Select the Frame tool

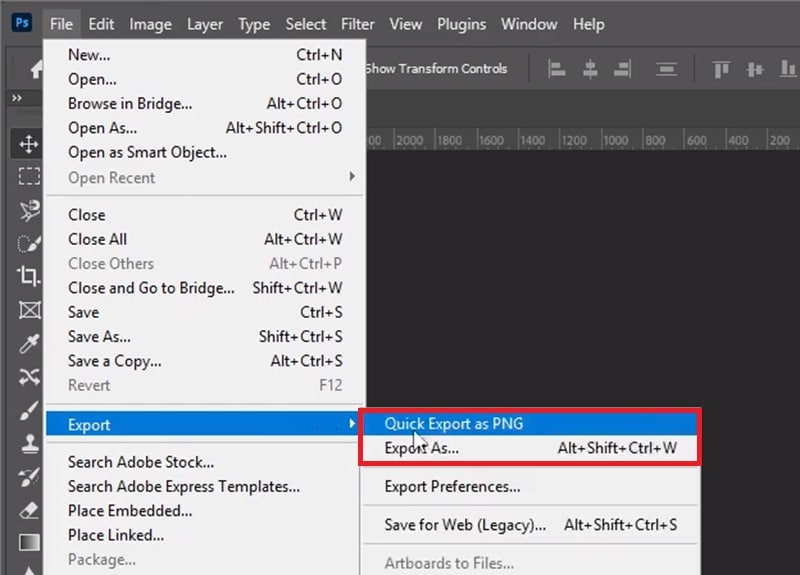coord(30,310)
